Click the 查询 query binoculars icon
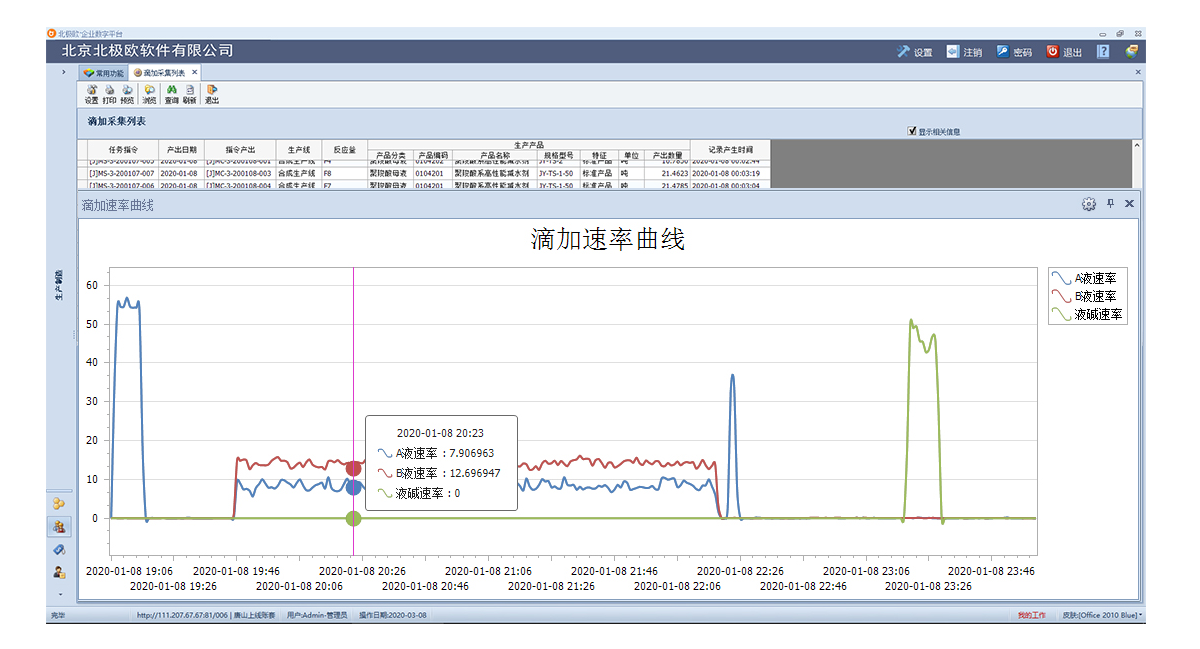 pyautogui.click(x=171, y=95)
